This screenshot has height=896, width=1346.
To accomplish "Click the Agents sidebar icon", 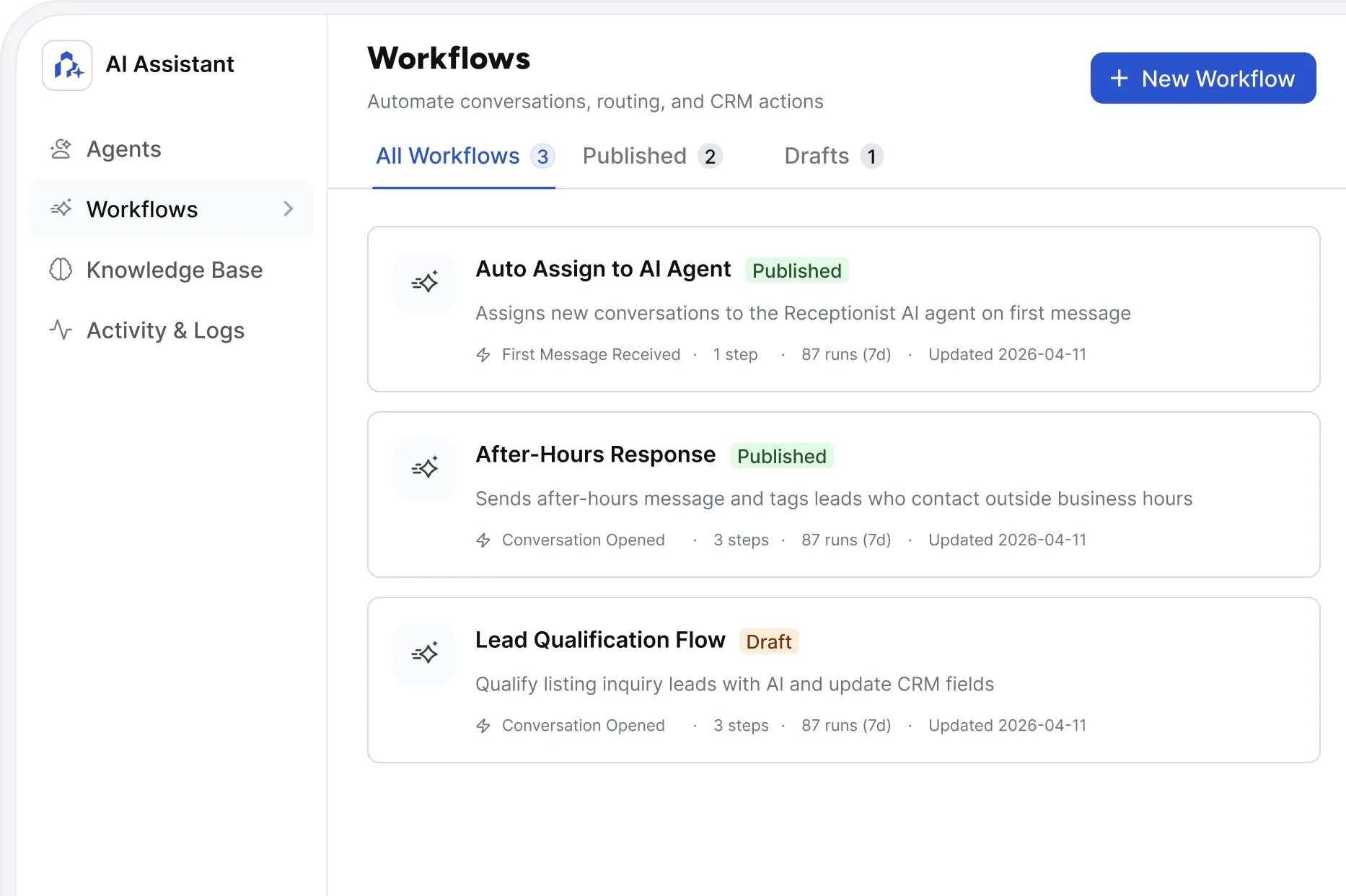I will (x=61, y=149).
